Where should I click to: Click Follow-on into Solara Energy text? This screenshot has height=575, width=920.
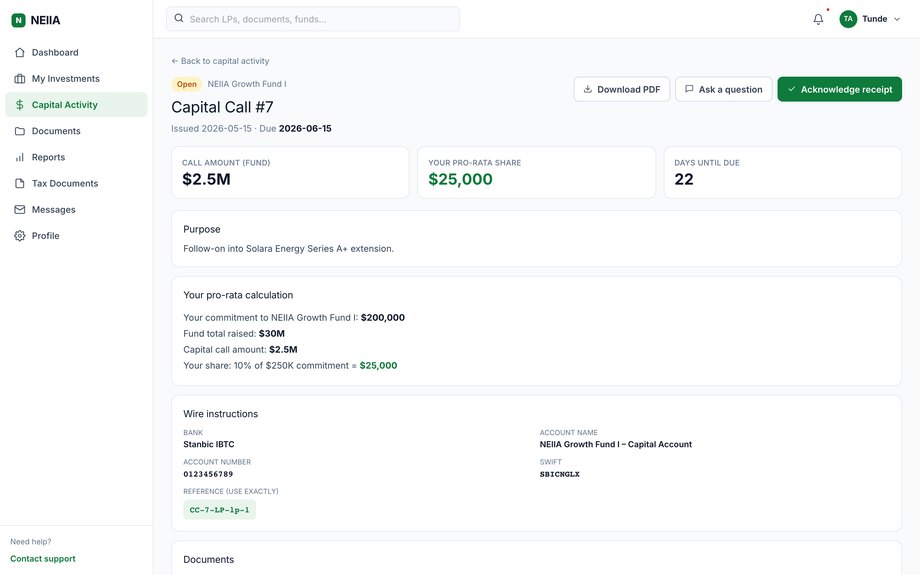tap(289, 249)
